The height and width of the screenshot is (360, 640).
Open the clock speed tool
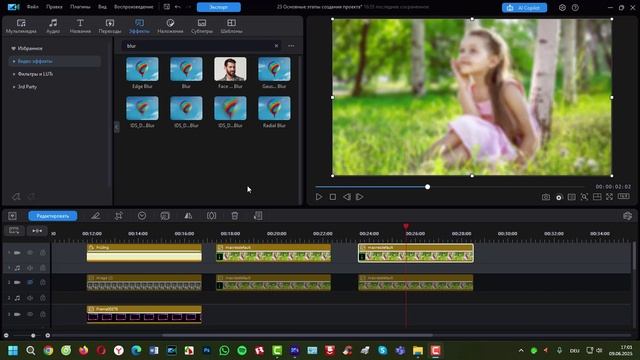click(142, 216)
